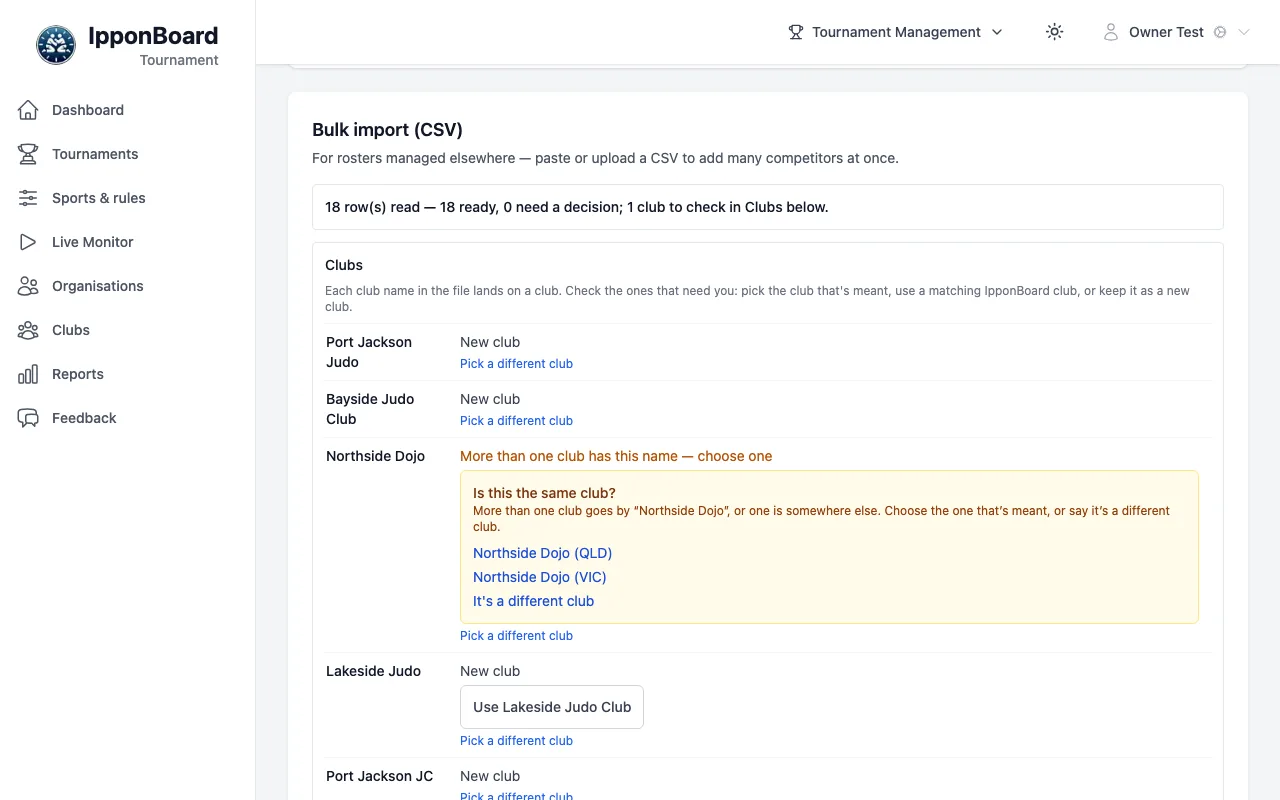Pick a different club for Northside Dojo
This screenshot has width=1280, height=800.
click(516, 636)
